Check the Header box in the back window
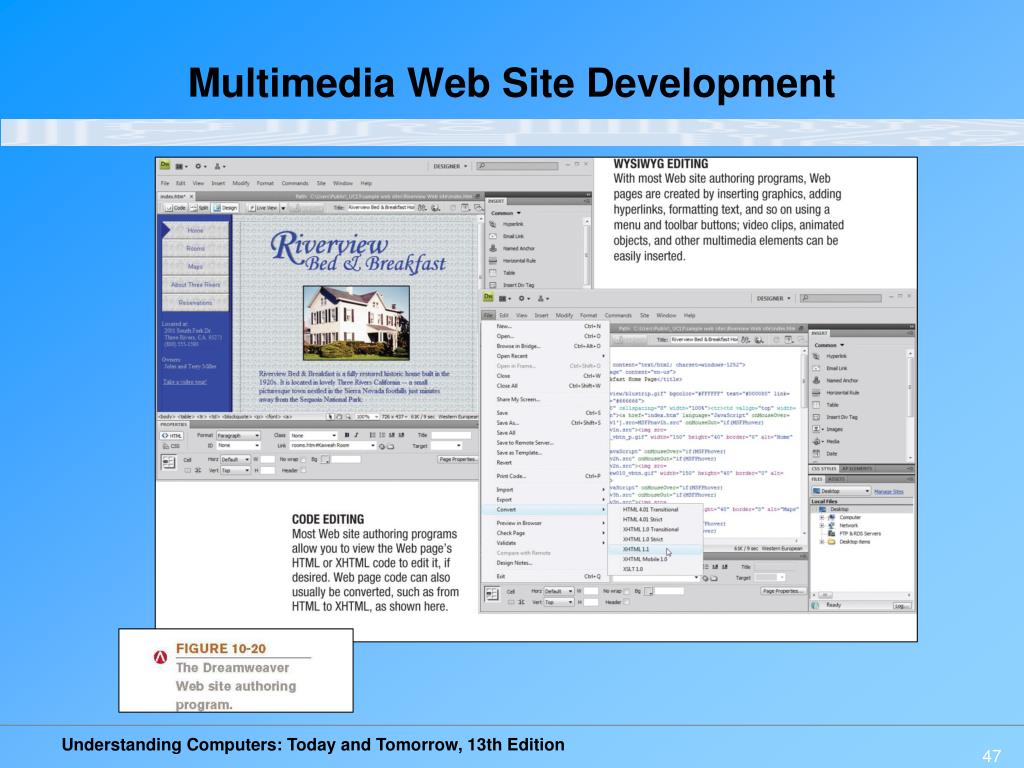Screen dimensions: 1024x768 pyautogui.click(x=302, y=470)
